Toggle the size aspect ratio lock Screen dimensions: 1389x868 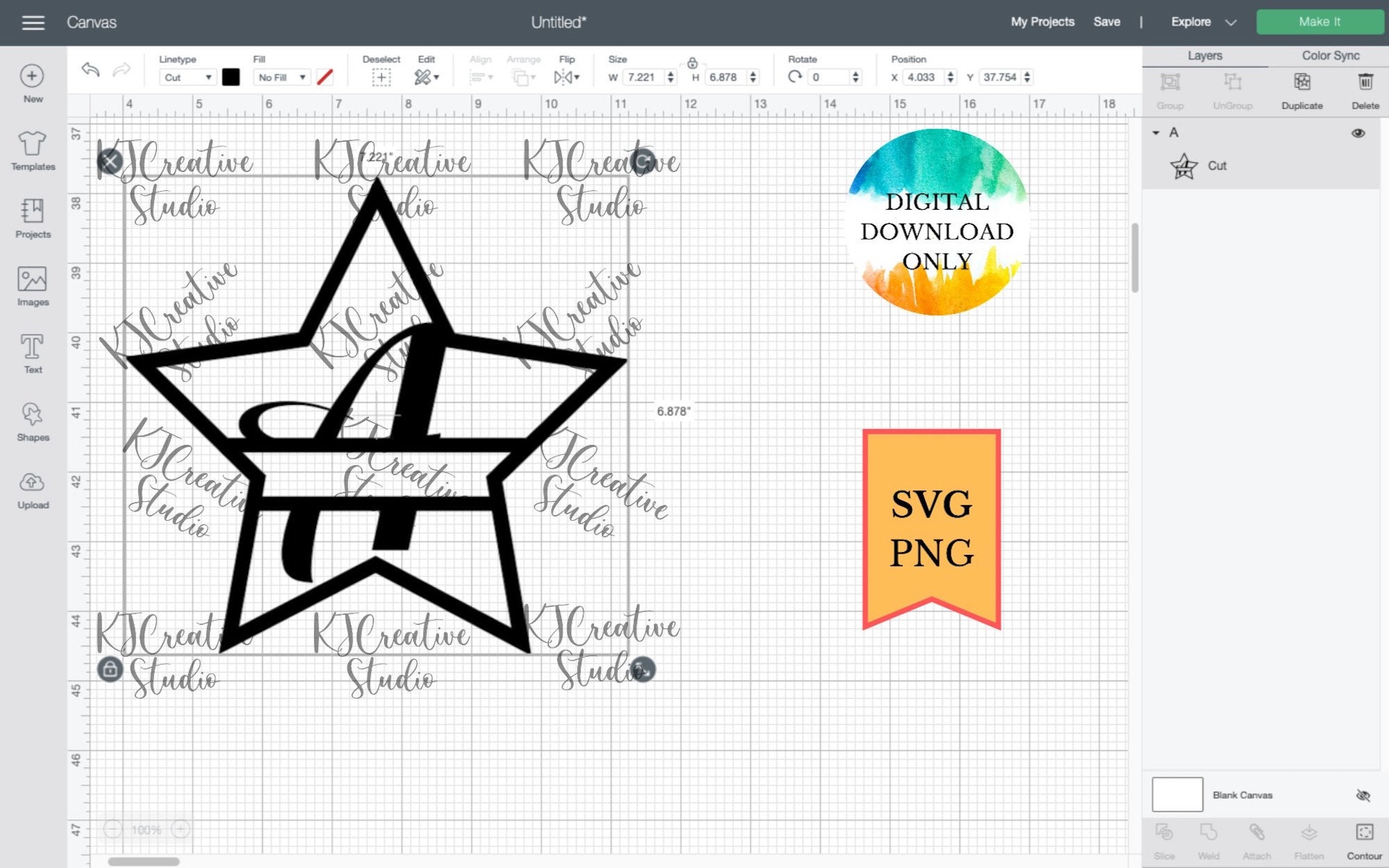coord(694,62)
